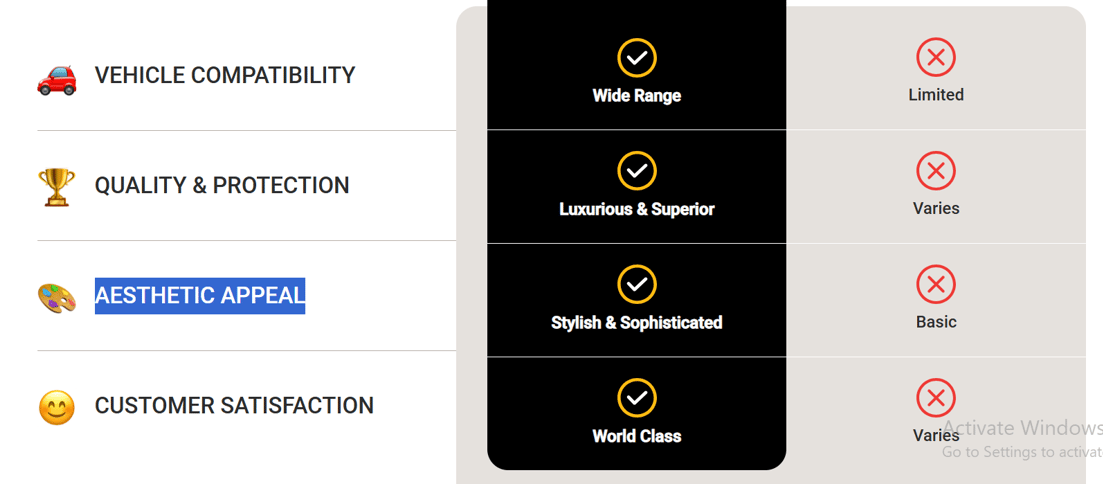The height and width of the screenshot is (484, 1103).
Task: Click the red X icon above Limited
Action: (x=936, y=58)
